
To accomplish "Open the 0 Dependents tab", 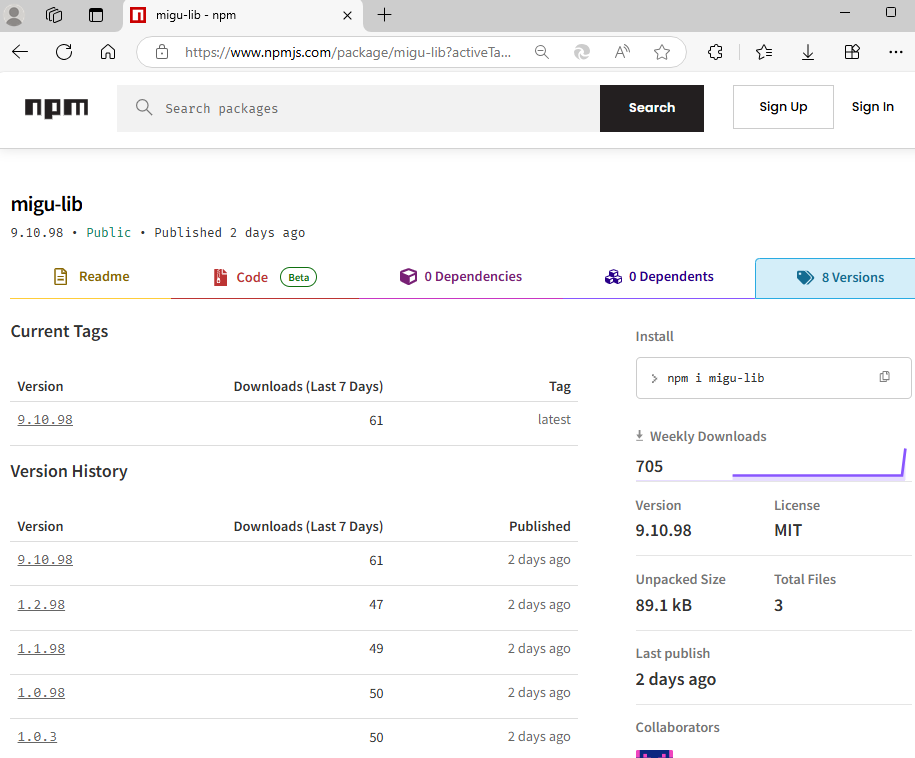I will [x=659, y=277].
